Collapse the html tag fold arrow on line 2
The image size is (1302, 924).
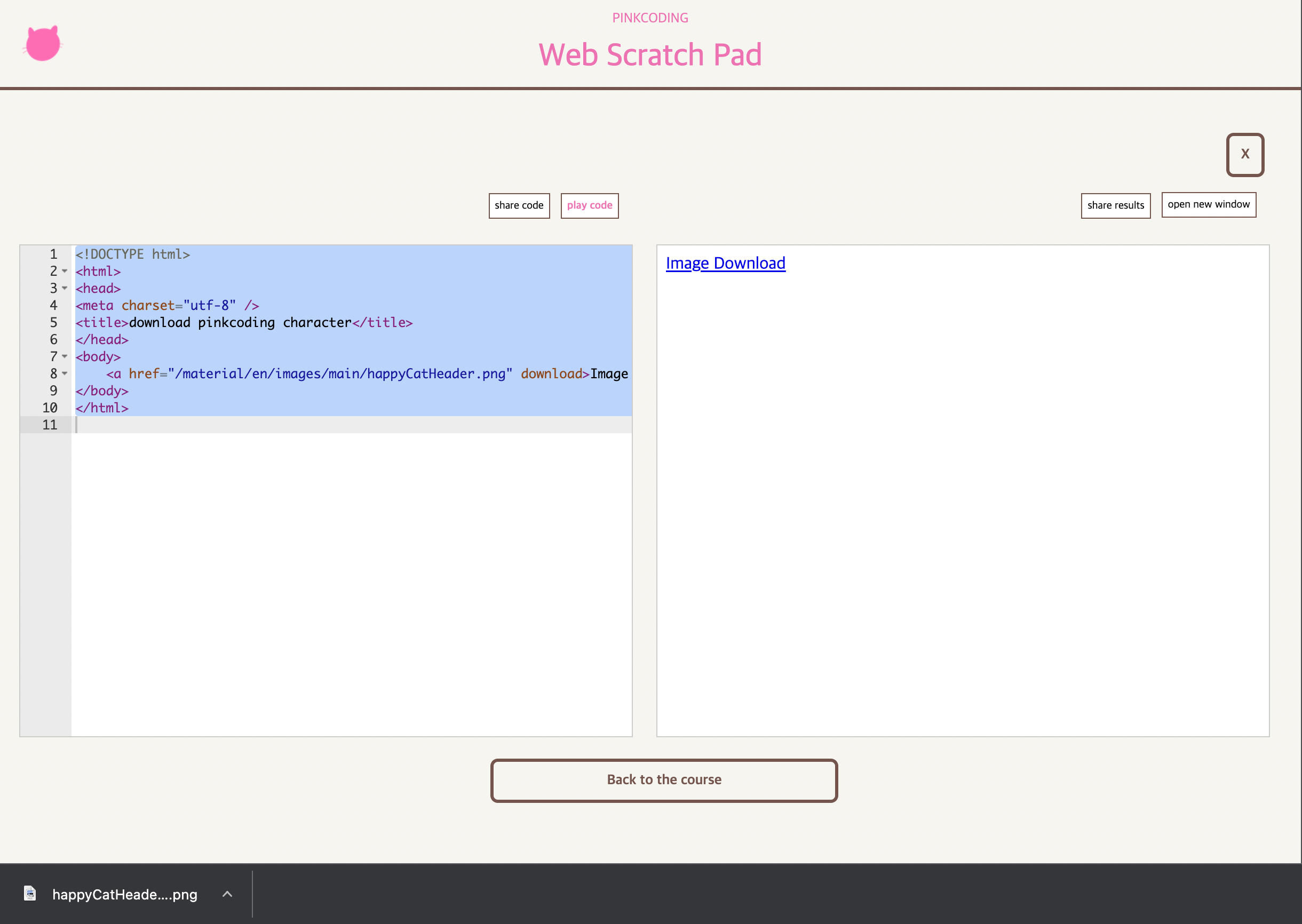65,272
